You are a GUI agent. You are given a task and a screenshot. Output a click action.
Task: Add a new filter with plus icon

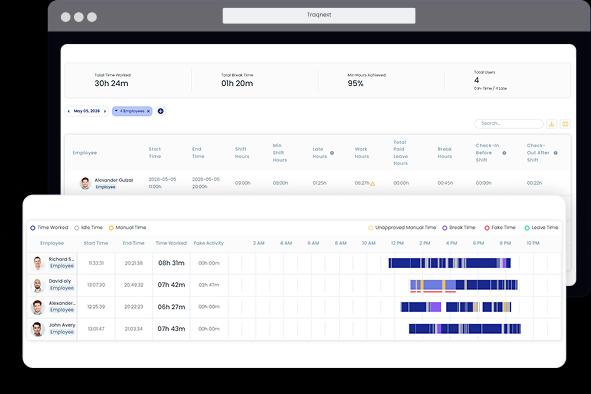(x=161, y=111)
